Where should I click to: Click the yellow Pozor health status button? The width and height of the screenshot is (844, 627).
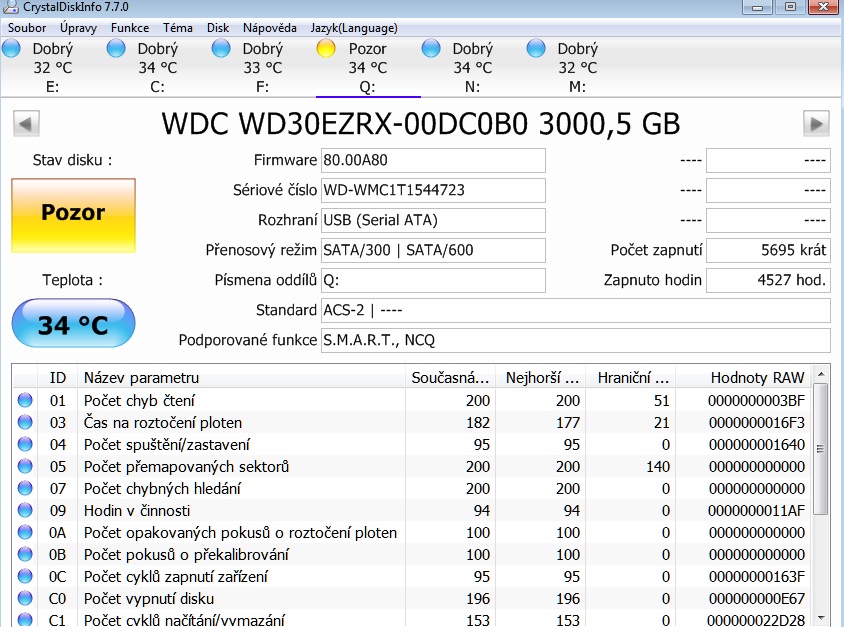pyautogui.click(x=73, y=215)
